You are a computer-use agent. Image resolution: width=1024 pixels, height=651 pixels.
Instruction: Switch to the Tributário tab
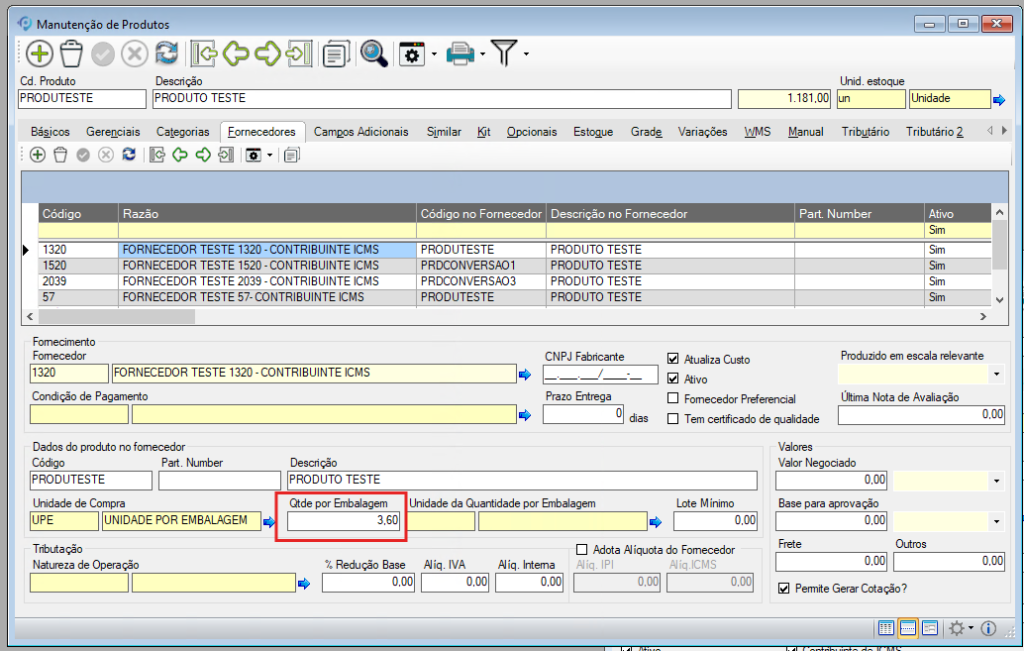[865, 132]
